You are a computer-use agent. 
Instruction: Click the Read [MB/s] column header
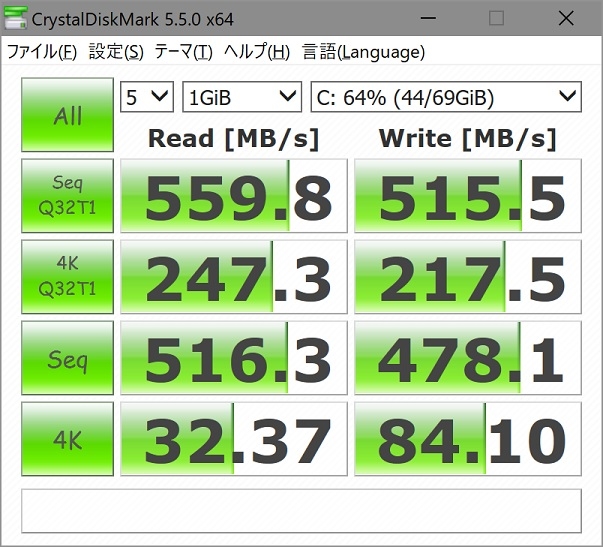(x=234, y=138)
